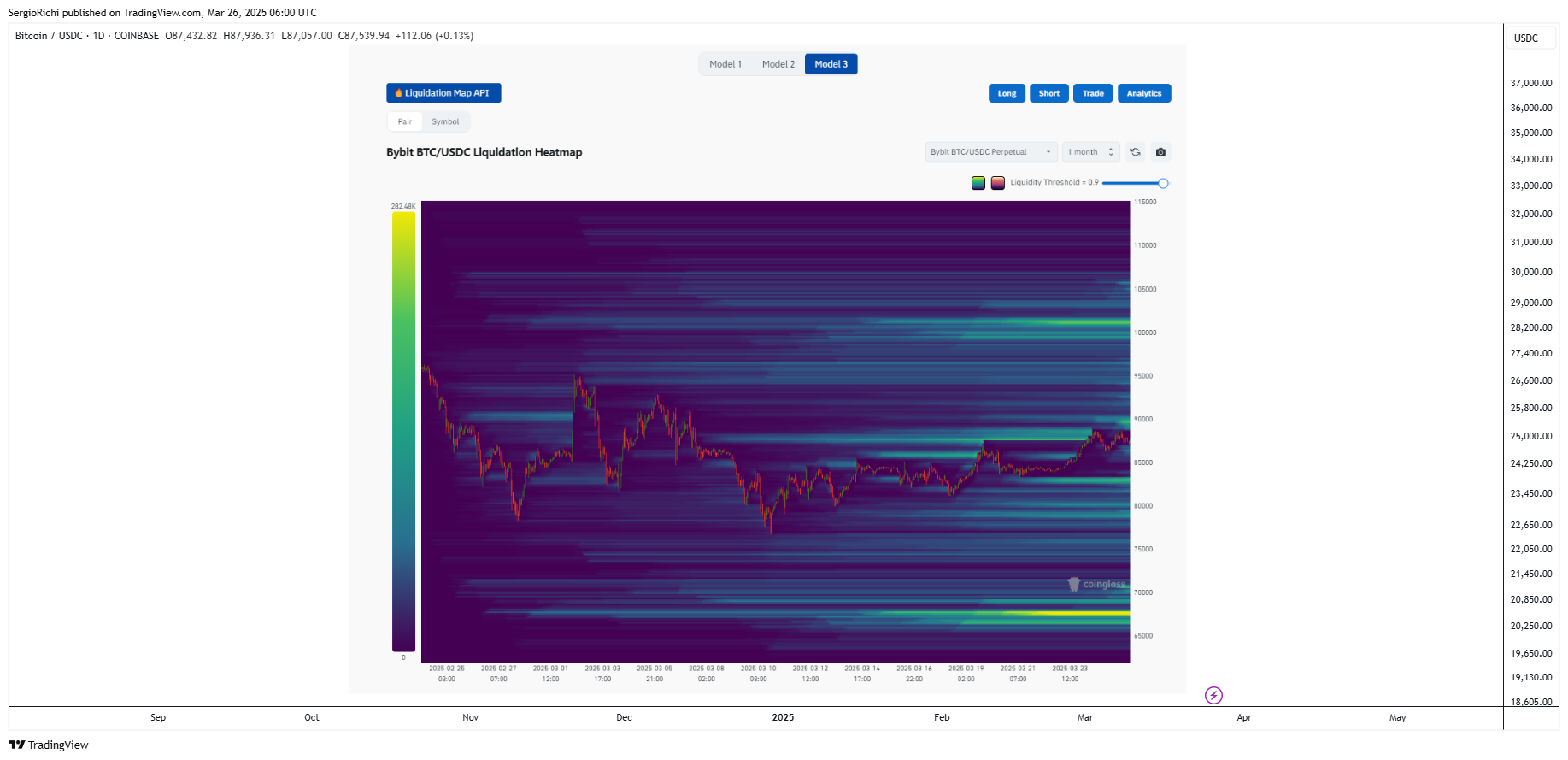The image size is (1568, 760).
Task: Open the Bybit BTC/USDC Perpetual dropdown
Action: (991, 152)
